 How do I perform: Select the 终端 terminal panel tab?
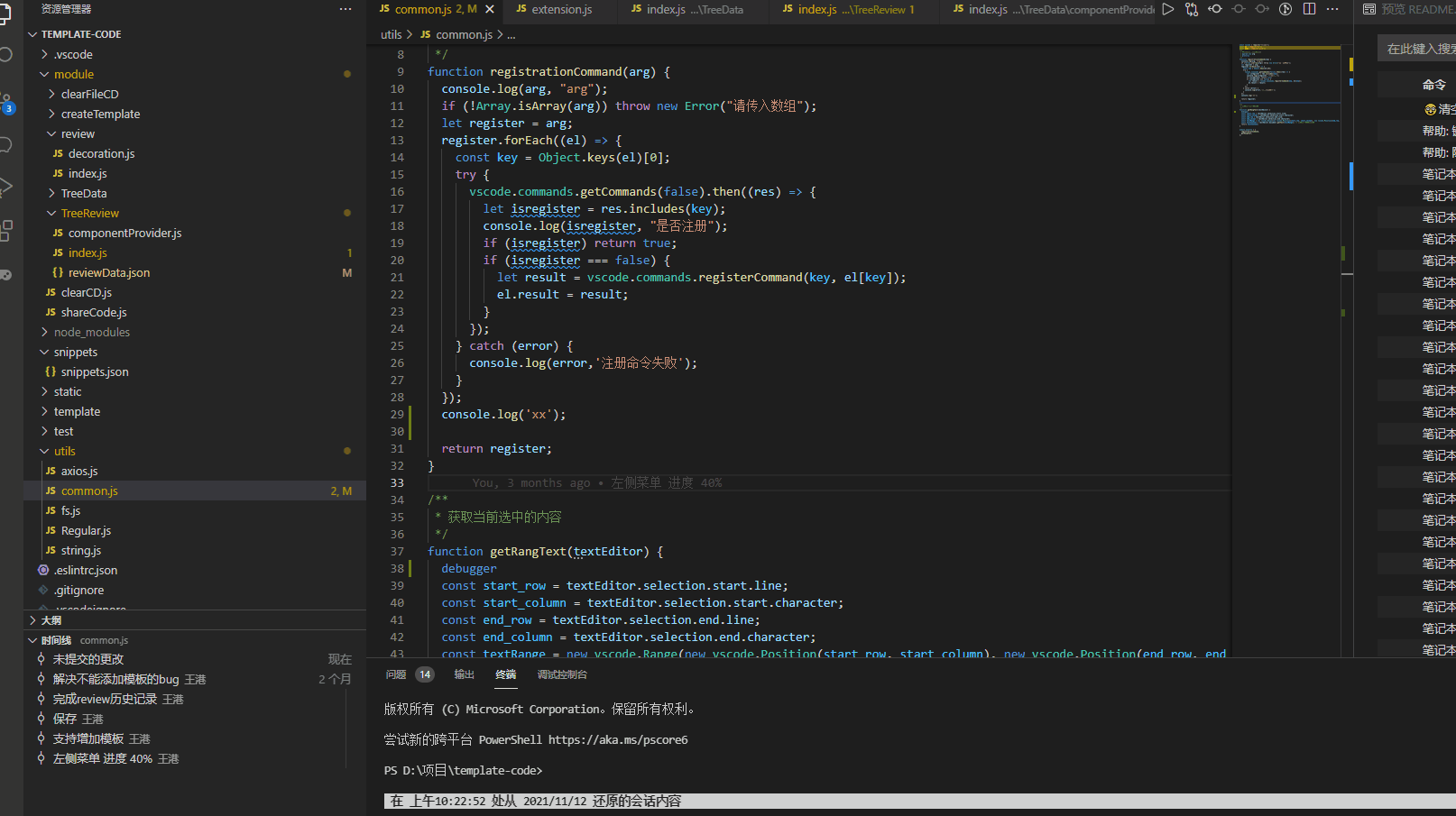point(506,674)
